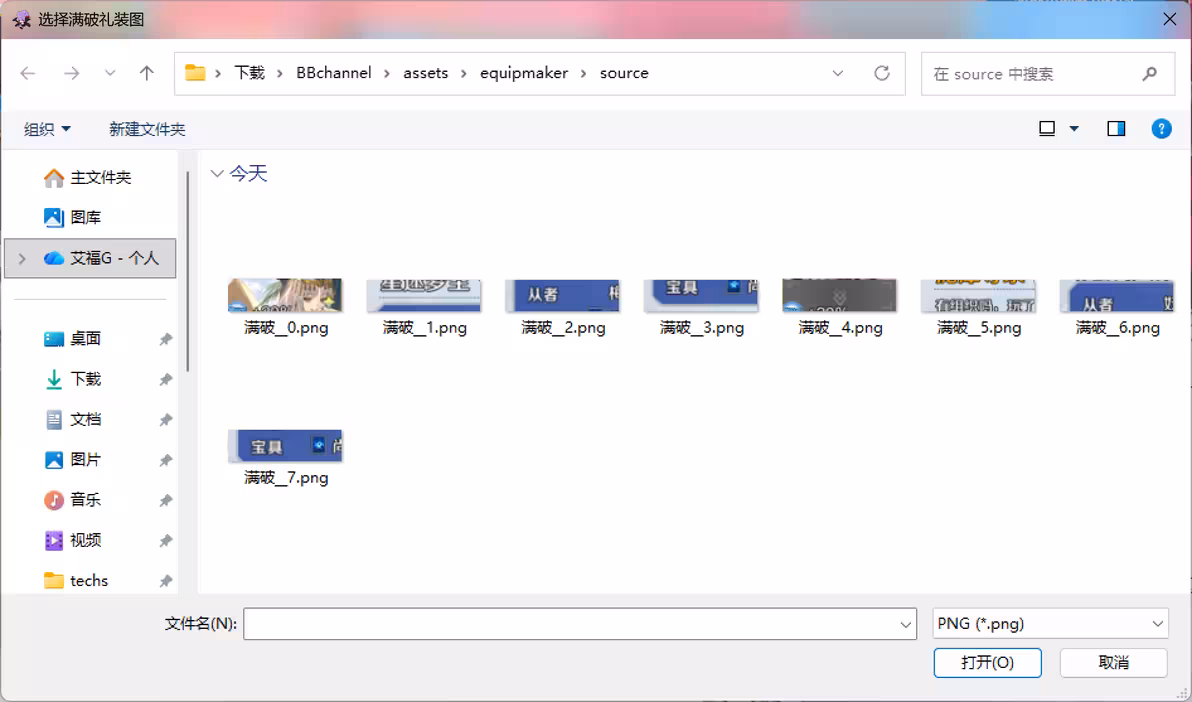Viewport: 1192px width, 702px height.
Task: Open PNG (*.png) file type dropdown
Action: pyautogui.click(x=1051, y=624)
